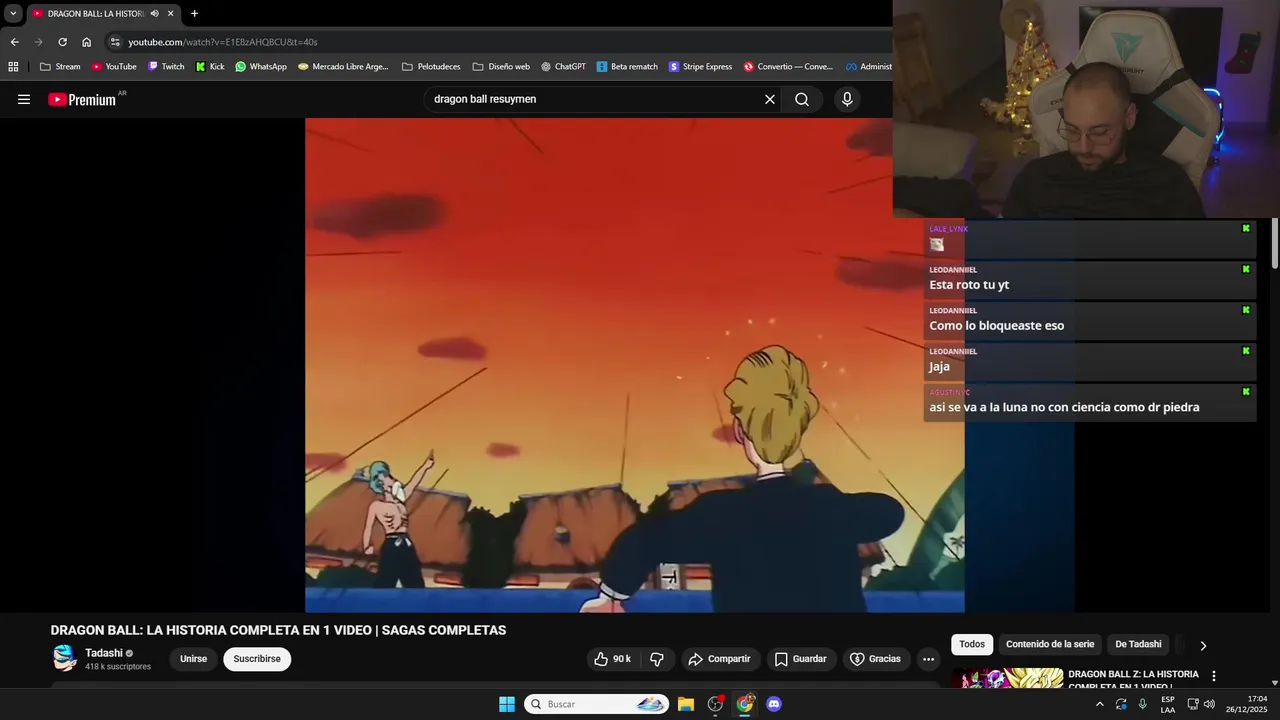Click the Guardar button
Screen dimensions: 1280x720
click(x=801, y=659)
